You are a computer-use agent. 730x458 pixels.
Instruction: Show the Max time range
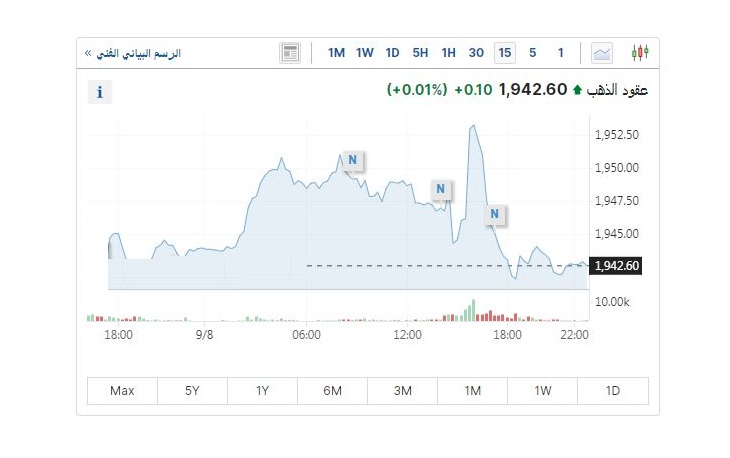pos(122,391)
